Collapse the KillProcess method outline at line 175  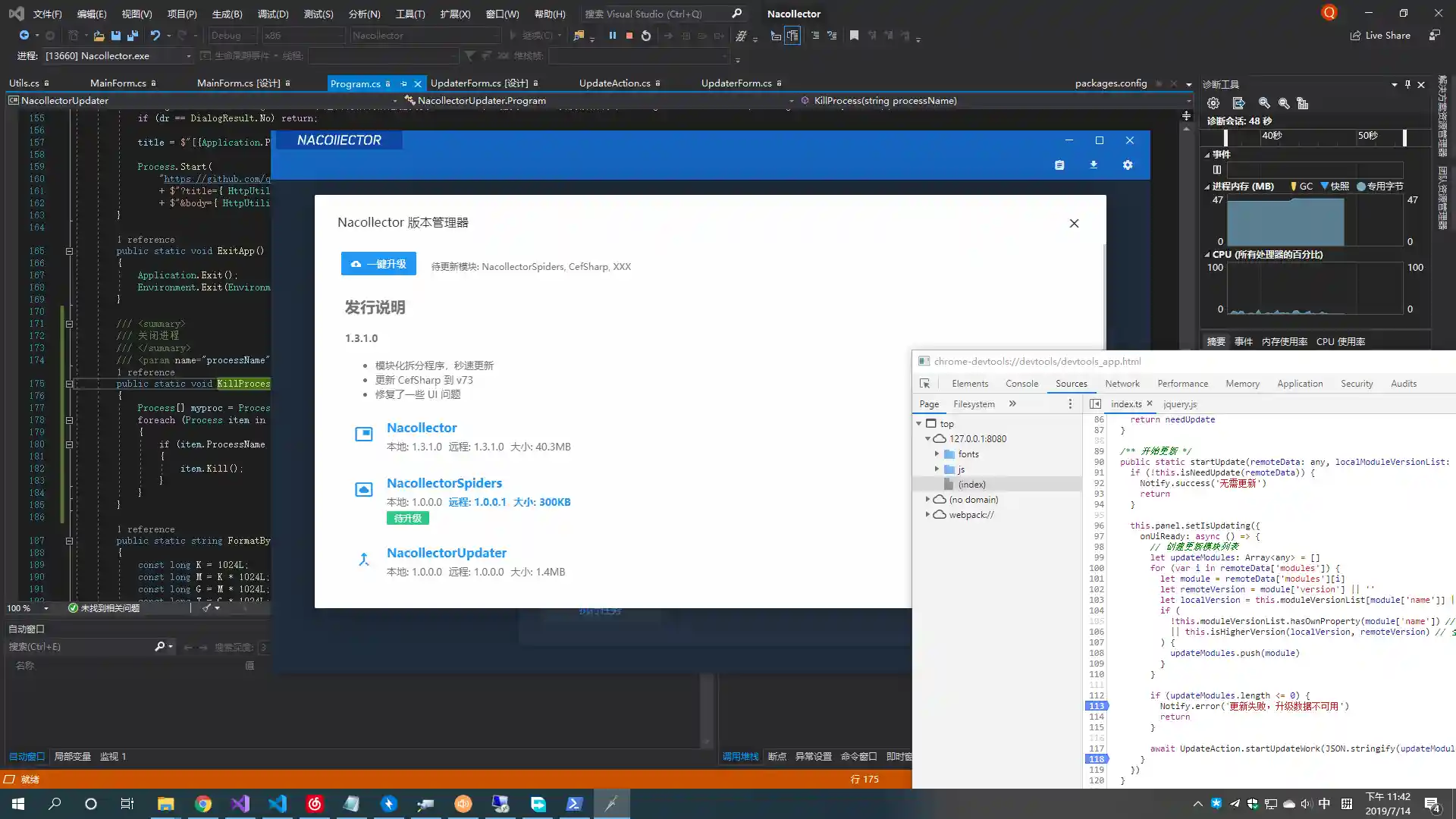(69, 384)
